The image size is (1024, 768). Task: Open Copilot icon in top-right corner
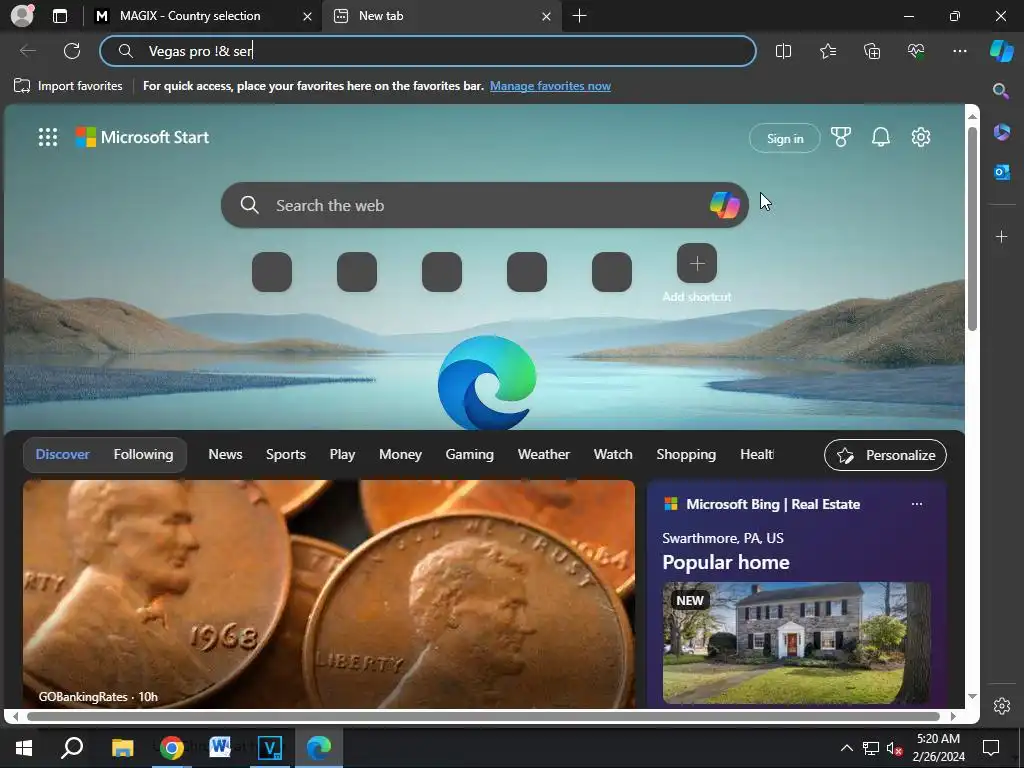pyautogui.click(x=1002, y=51)
